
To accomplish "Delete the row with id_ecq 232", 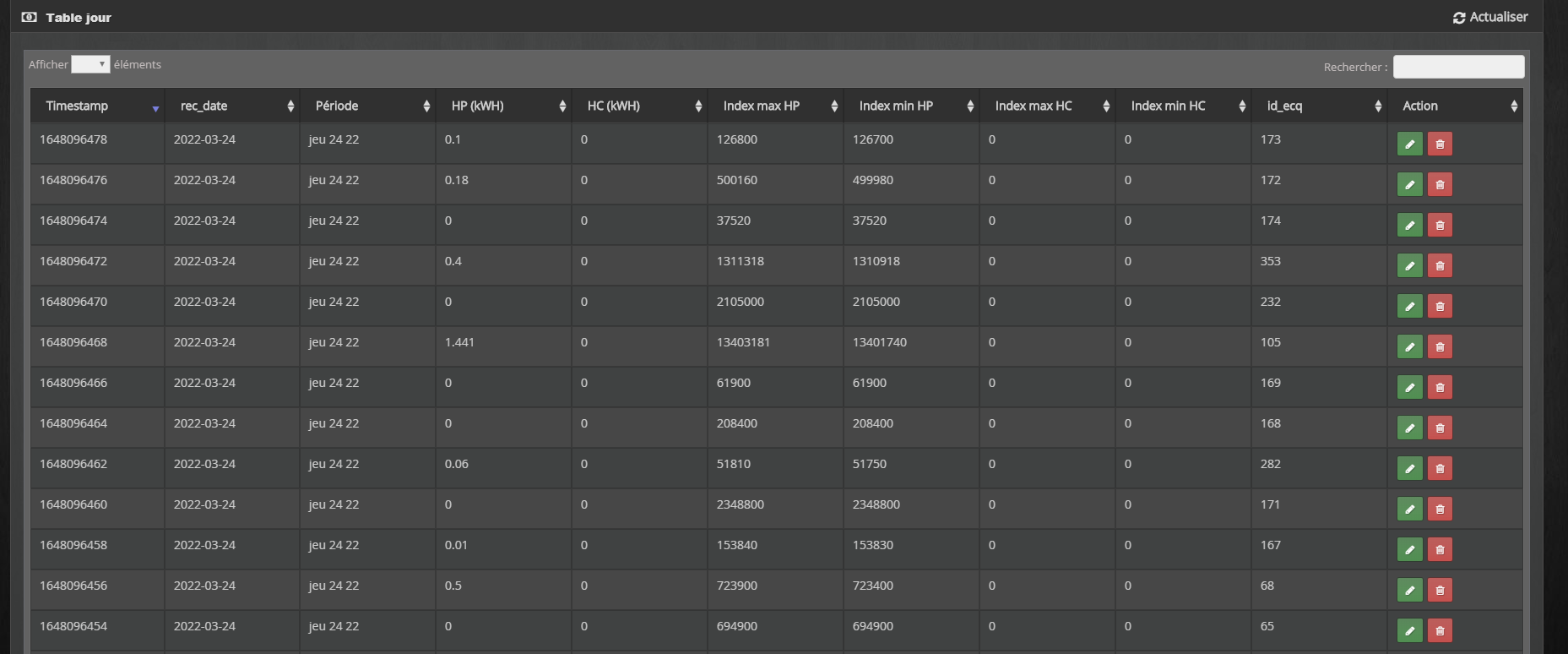I will [x=1440, y=306].
